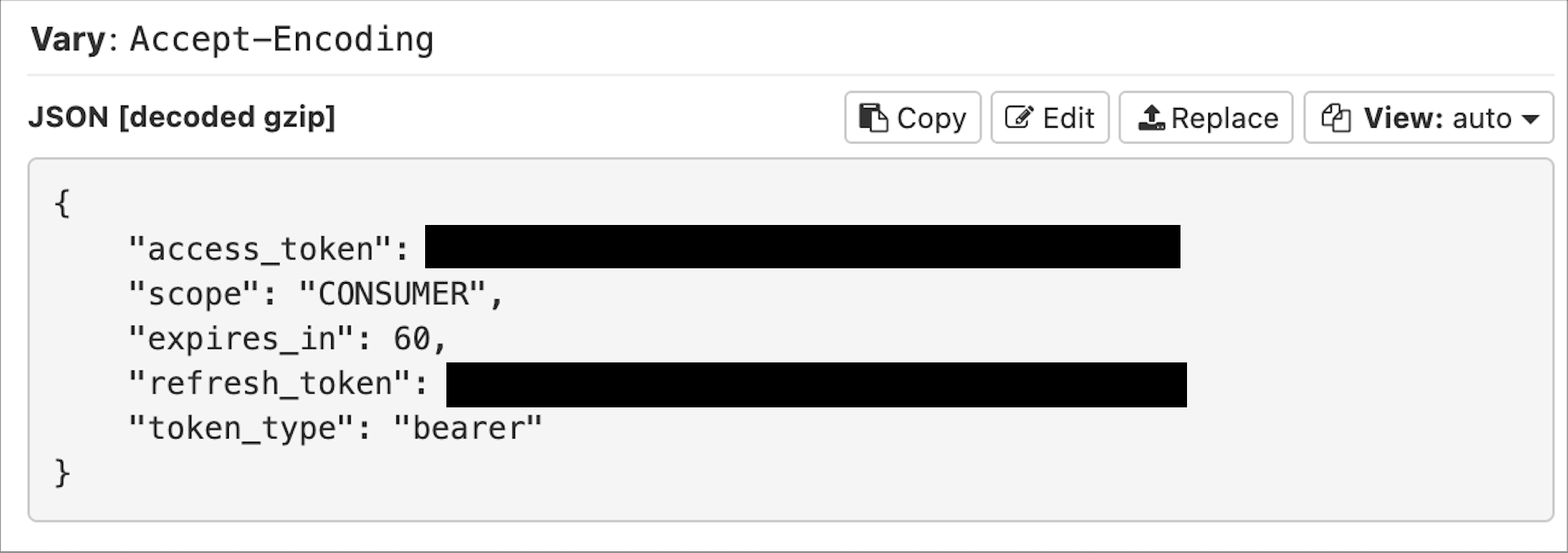
Task: Click the Vary header name
Action: point(67,39)
